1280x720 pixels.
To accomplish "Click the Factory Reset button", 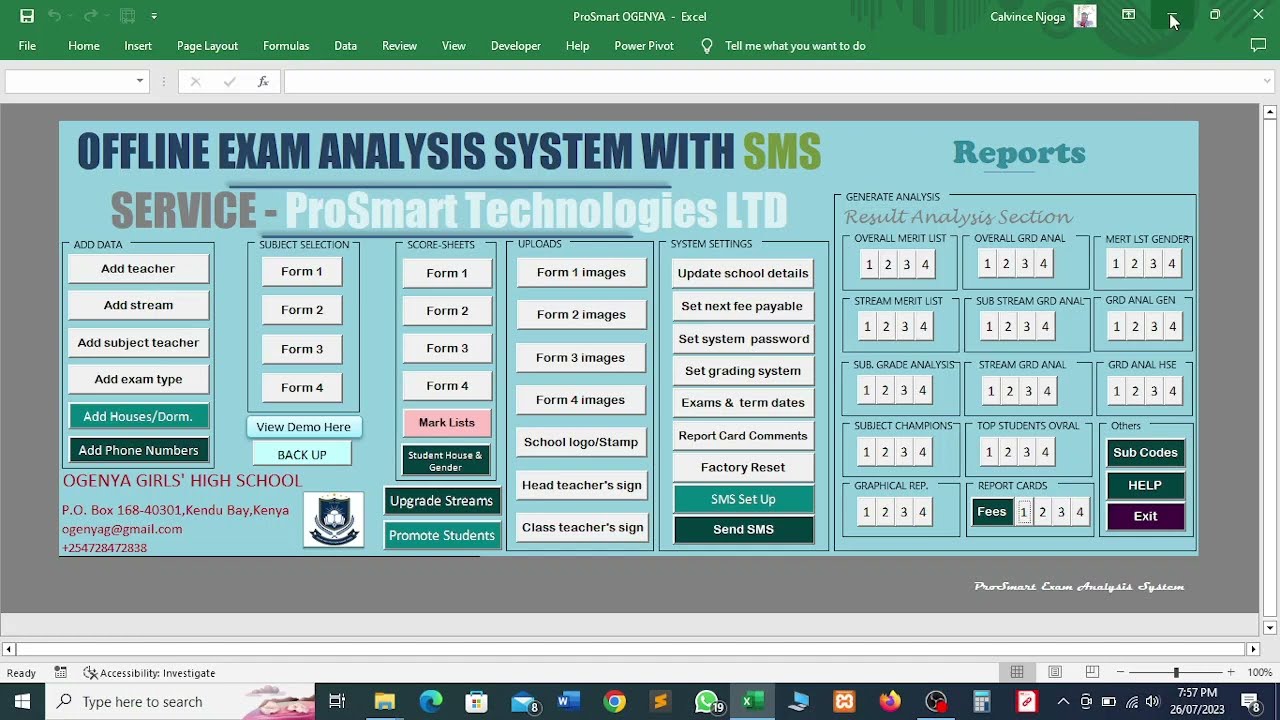I will click(743, 467).
